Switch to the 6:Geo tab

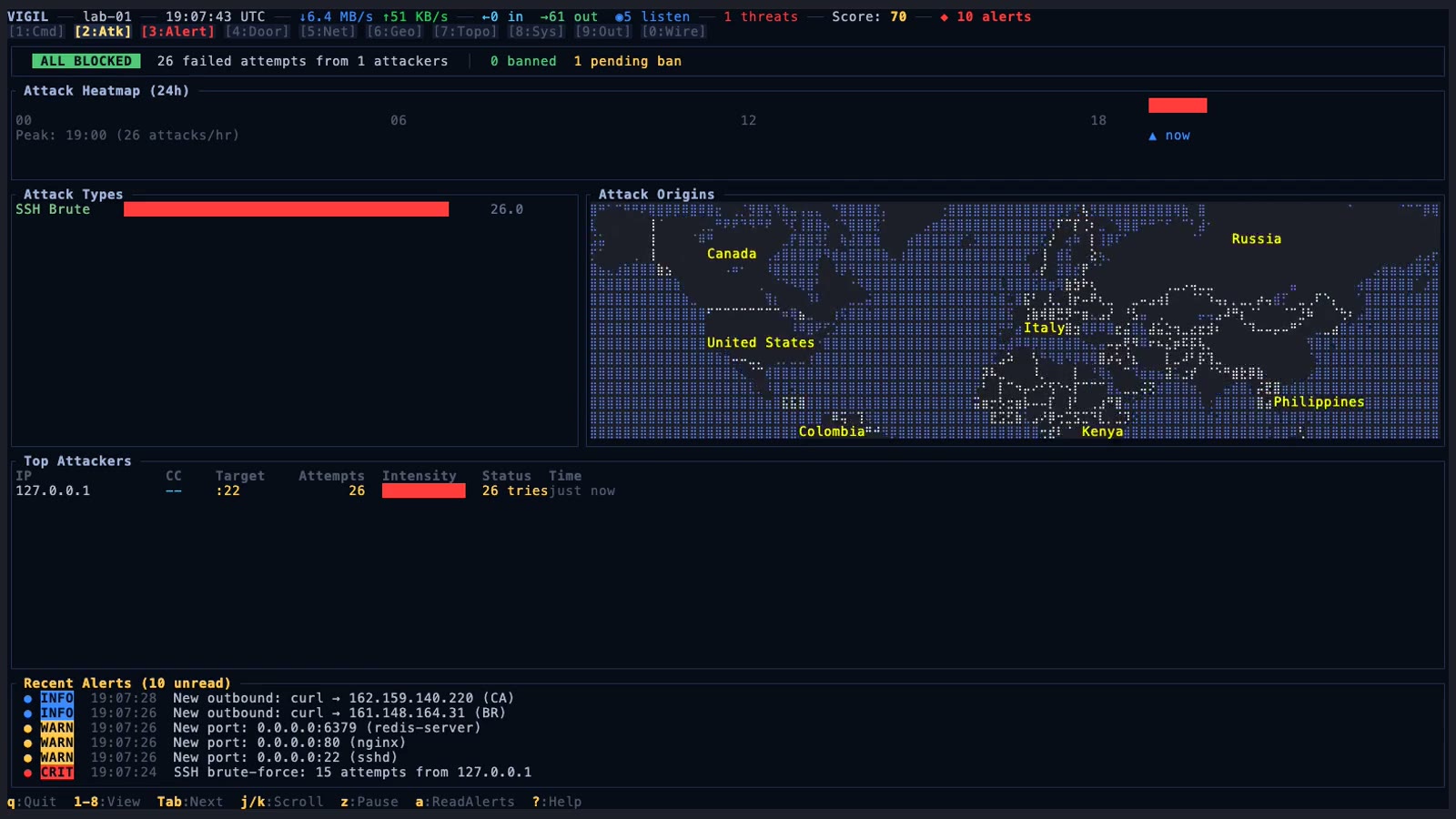tap(394, 32)
